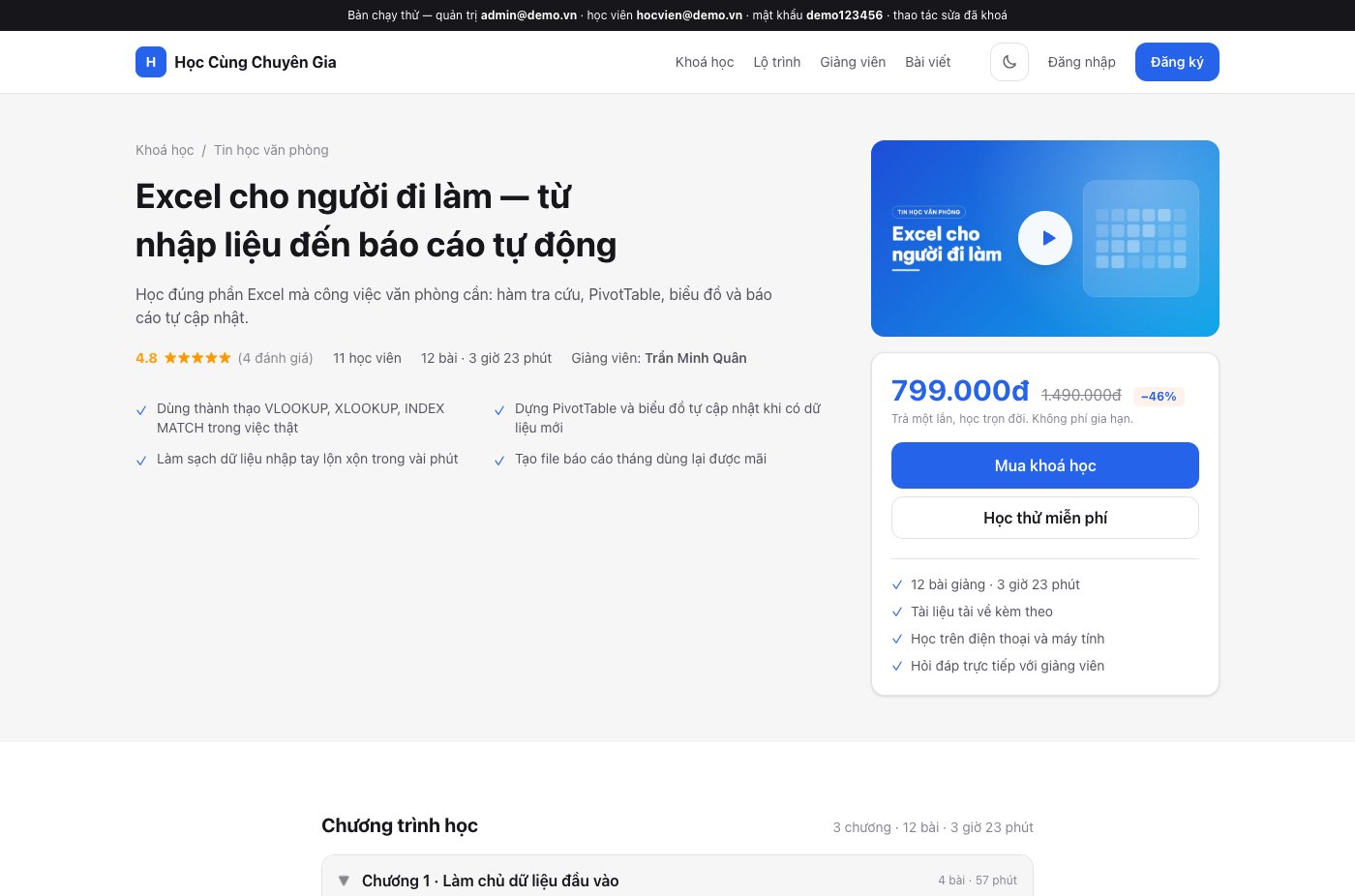Click the course preview thumbnail image
This screenshot has height=896, width=1355.
pyautogui.click(x=1045, y=238)
